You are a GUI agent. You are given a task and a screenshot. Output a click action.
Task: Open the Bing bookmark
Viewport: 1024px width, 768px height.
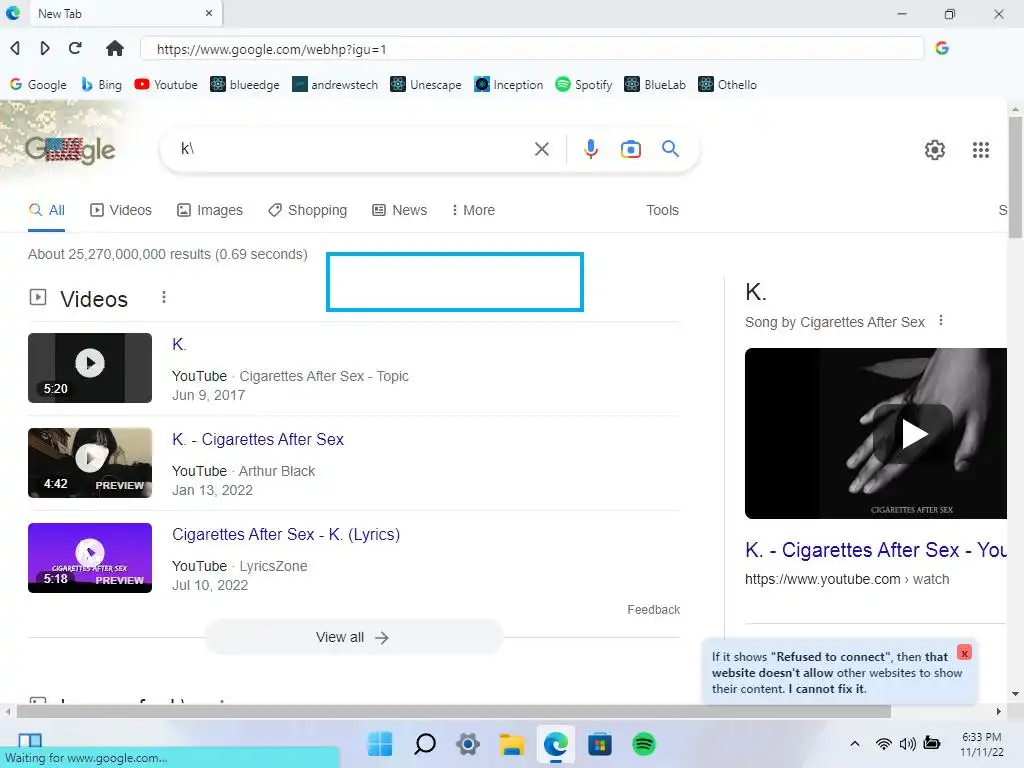(x=101, y=85)
